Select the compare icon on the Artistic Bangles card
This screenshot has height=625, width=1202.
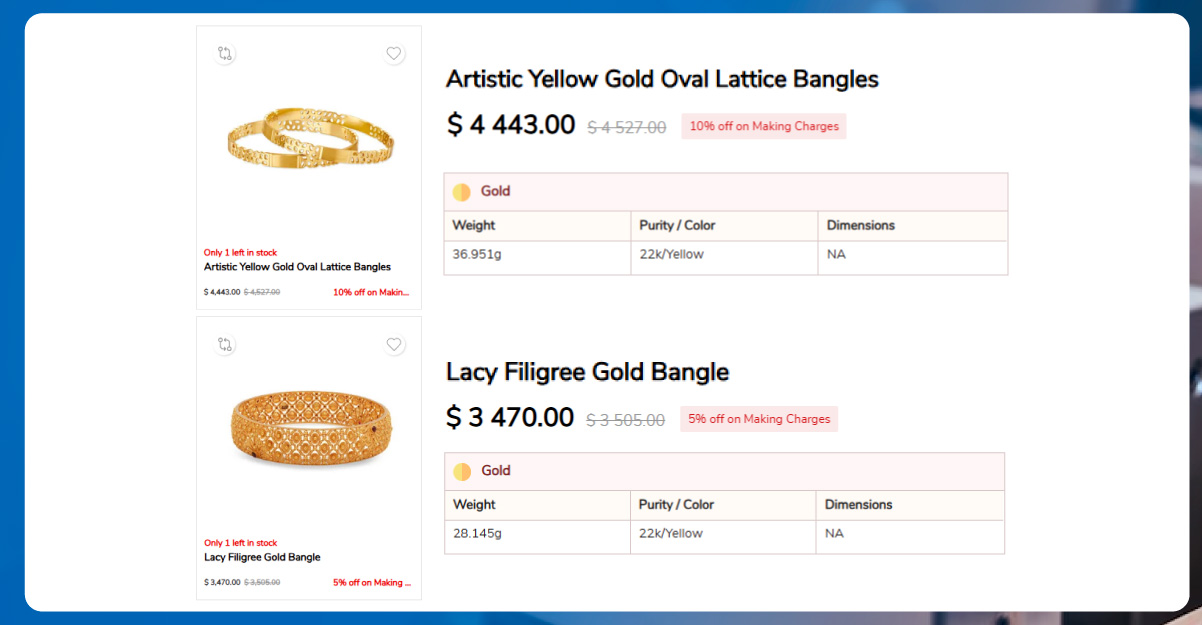pos(225,54)
